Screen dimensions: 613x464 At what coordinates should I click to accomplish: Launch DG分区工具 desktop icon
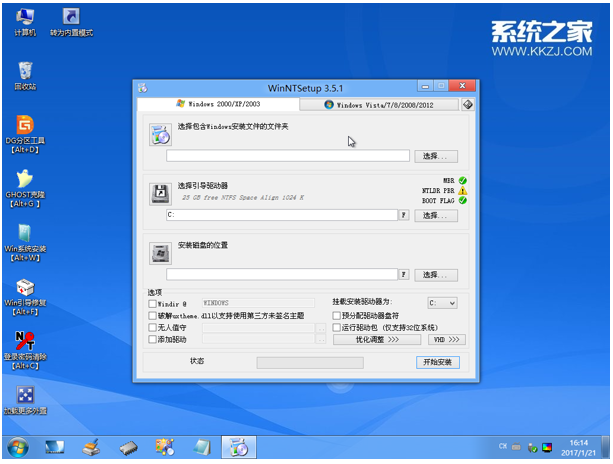pyautogui.click(x=25, y=134)
